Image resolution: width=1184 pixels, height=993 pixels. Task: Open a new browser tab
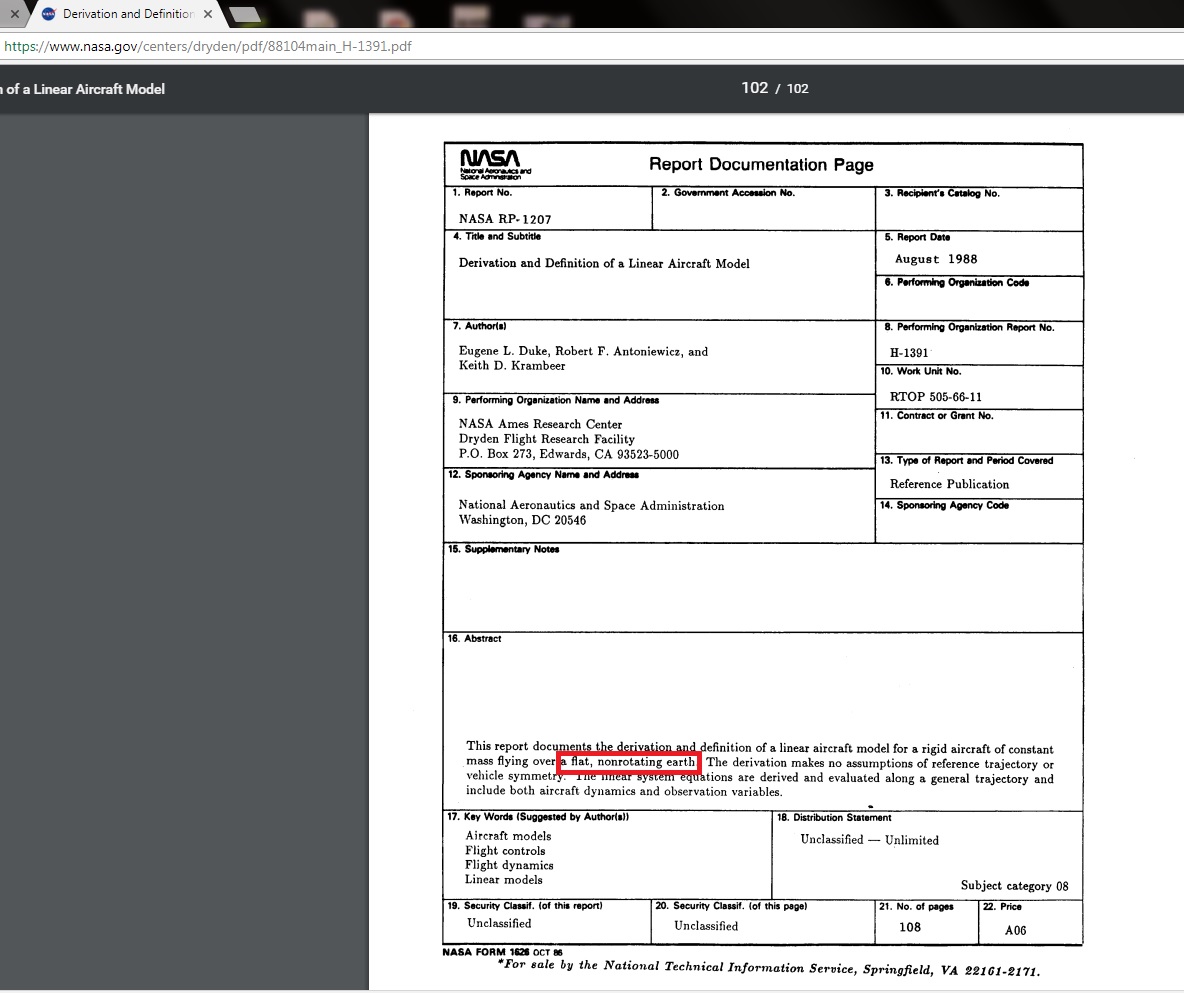coord(244,14)
